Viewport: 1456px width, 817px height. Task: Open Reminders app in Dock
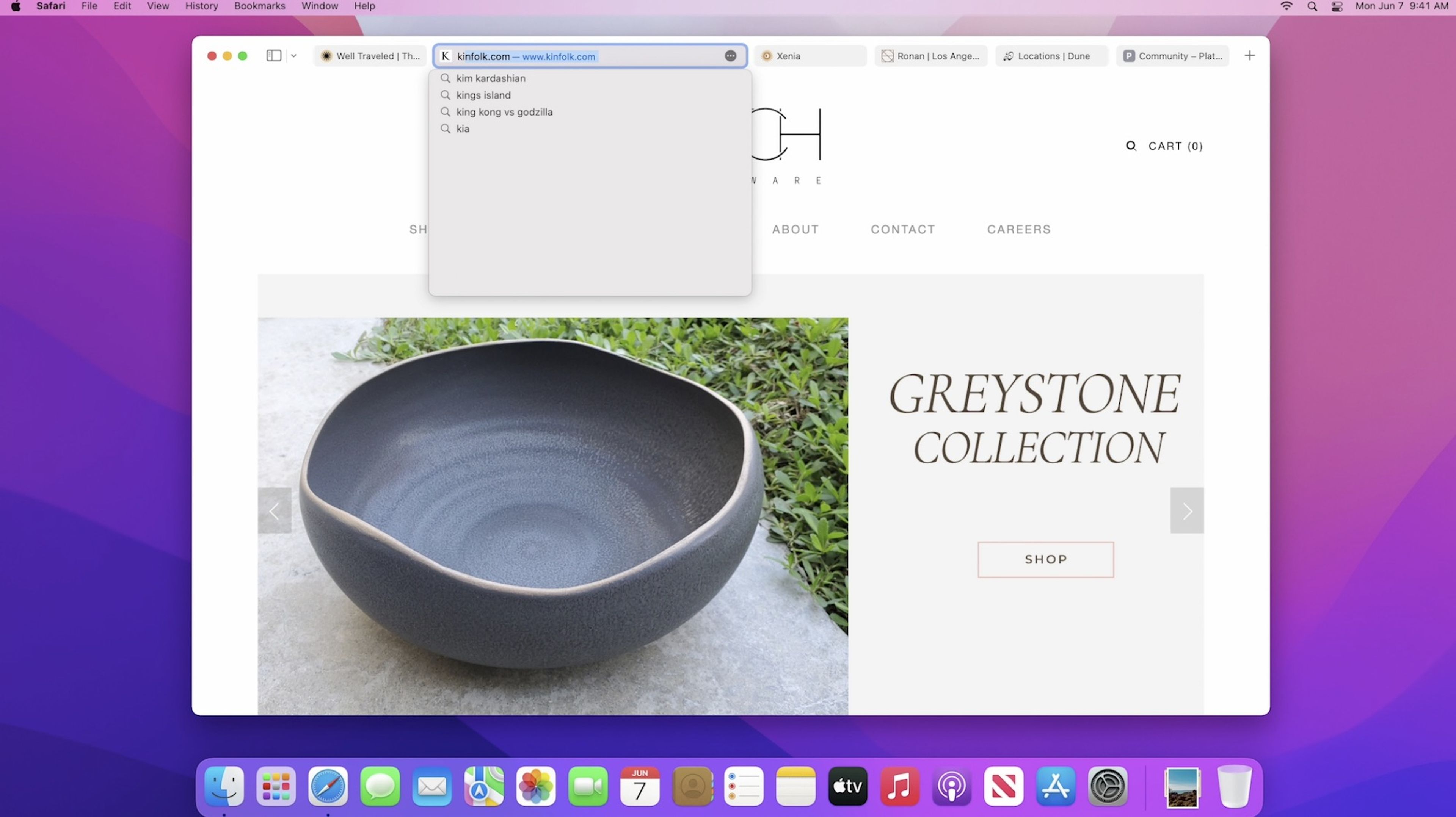[744, 786]
